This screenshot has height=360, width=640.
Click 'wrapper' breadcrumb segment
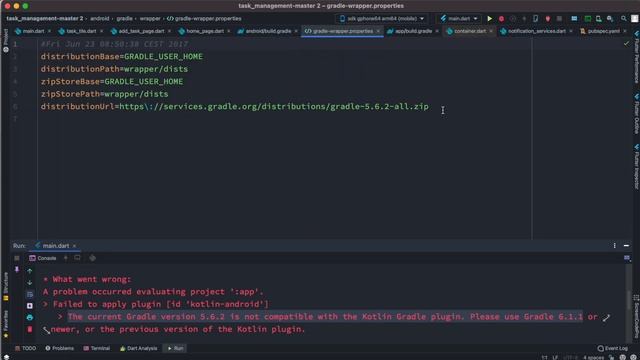click(150, 18)
